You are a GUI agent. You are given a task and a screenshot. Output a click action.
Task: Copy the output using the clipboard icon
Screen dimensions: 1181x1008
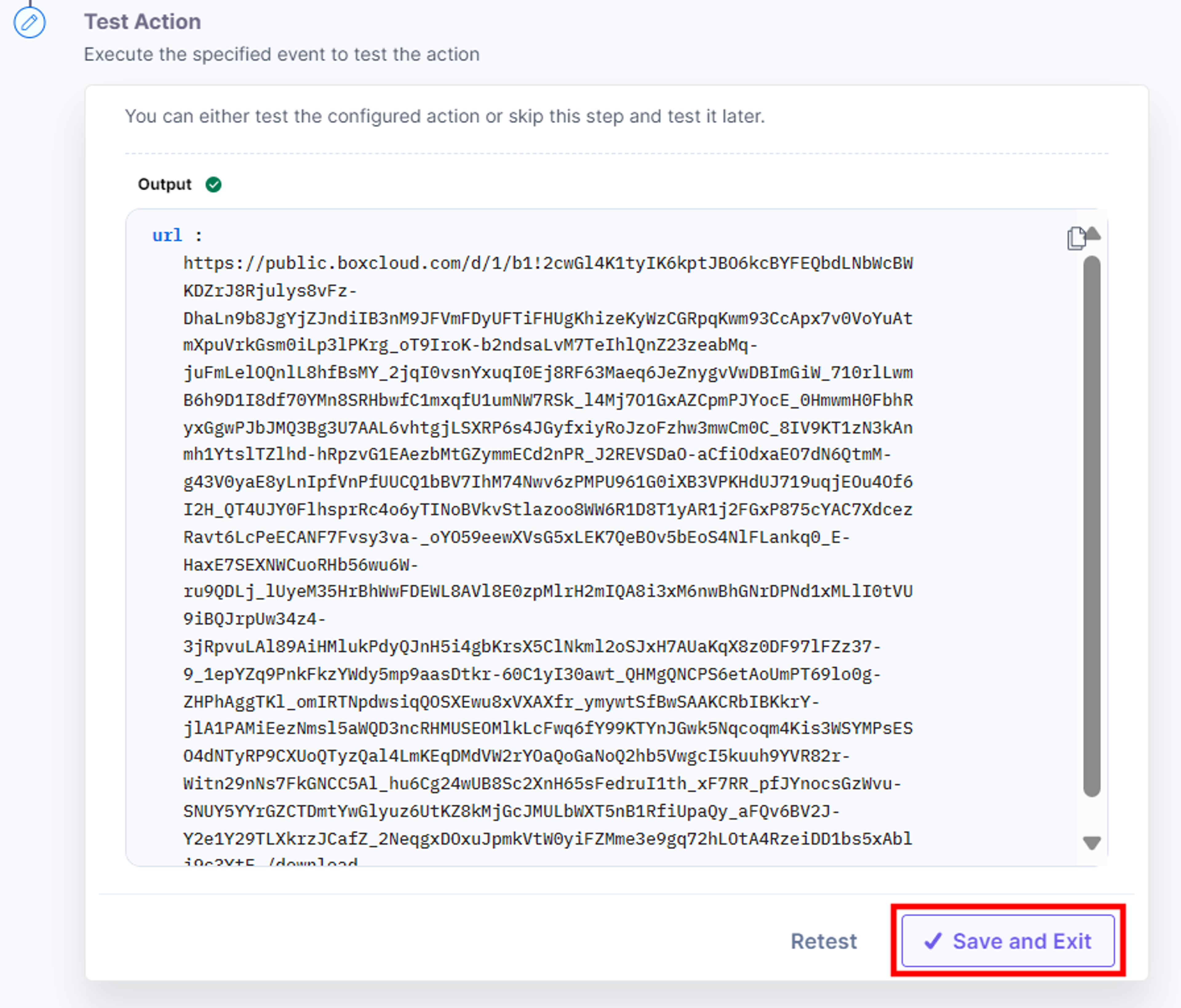[x=1076, y=238]
